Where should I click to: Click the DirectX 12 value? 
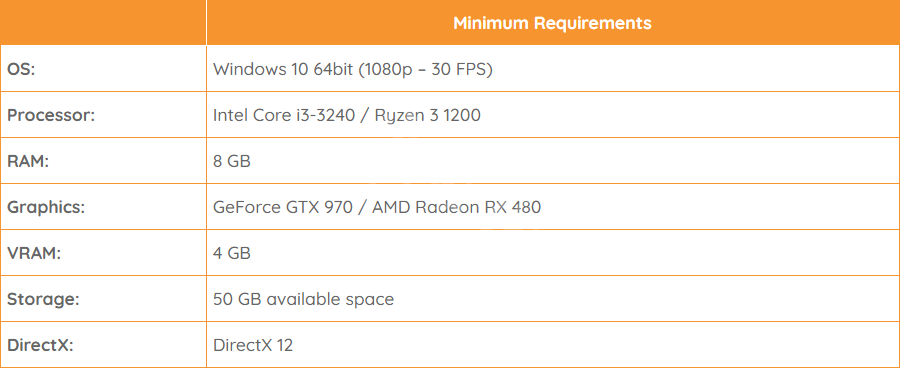click(x=253, y=345)
